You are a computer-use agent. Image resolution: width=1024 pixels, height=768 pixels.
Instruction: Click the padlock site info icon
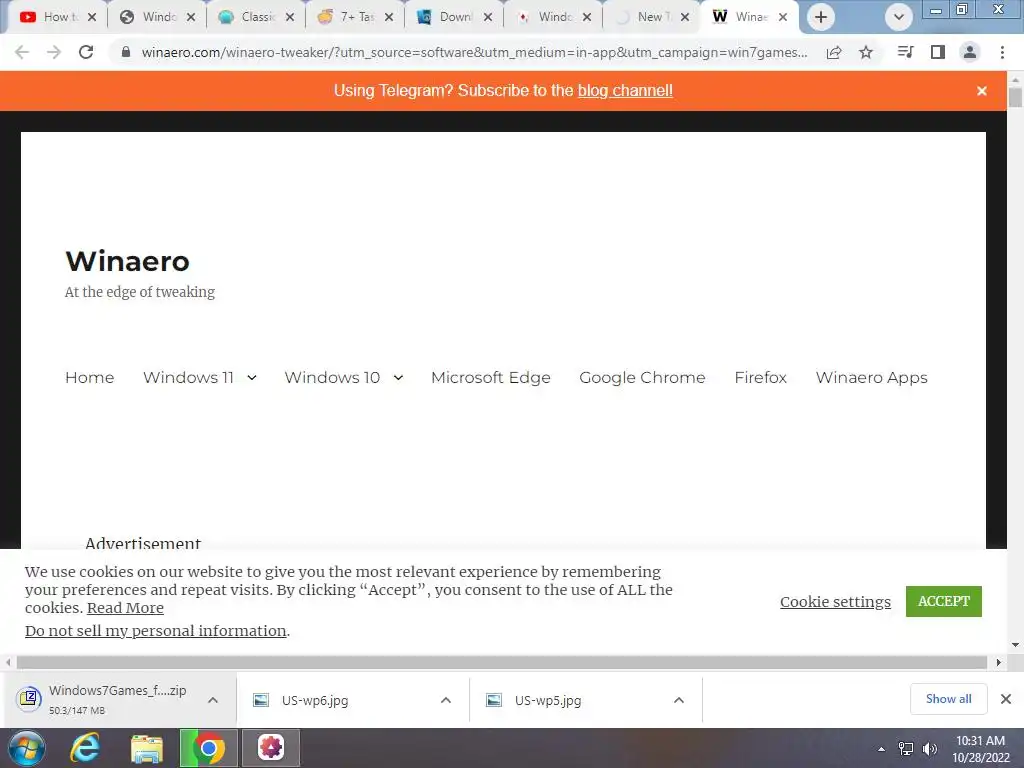126,52
